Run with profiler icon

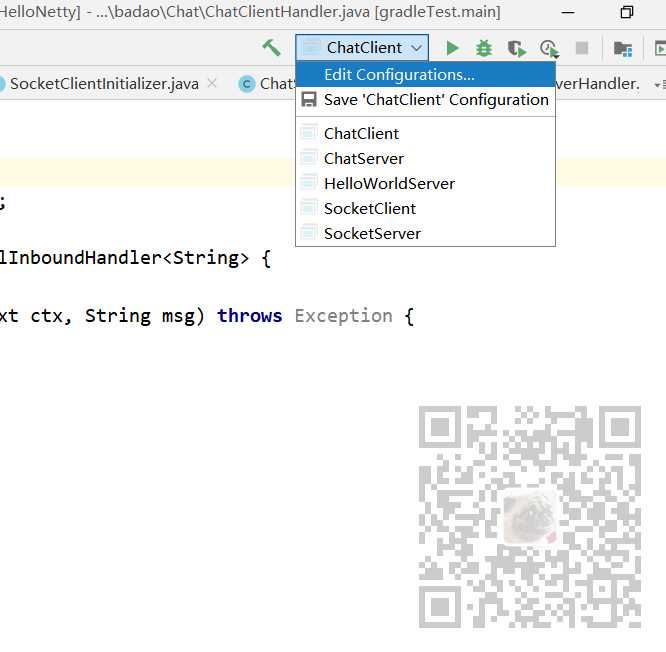[550, 49]
